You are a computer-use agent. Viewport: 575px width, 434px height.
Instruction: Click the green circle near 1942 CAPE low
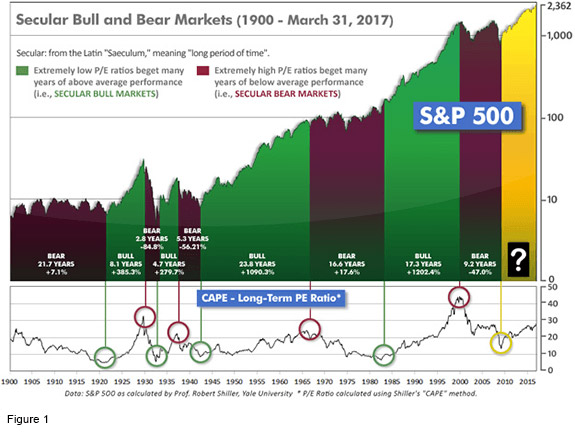[201, 352]
